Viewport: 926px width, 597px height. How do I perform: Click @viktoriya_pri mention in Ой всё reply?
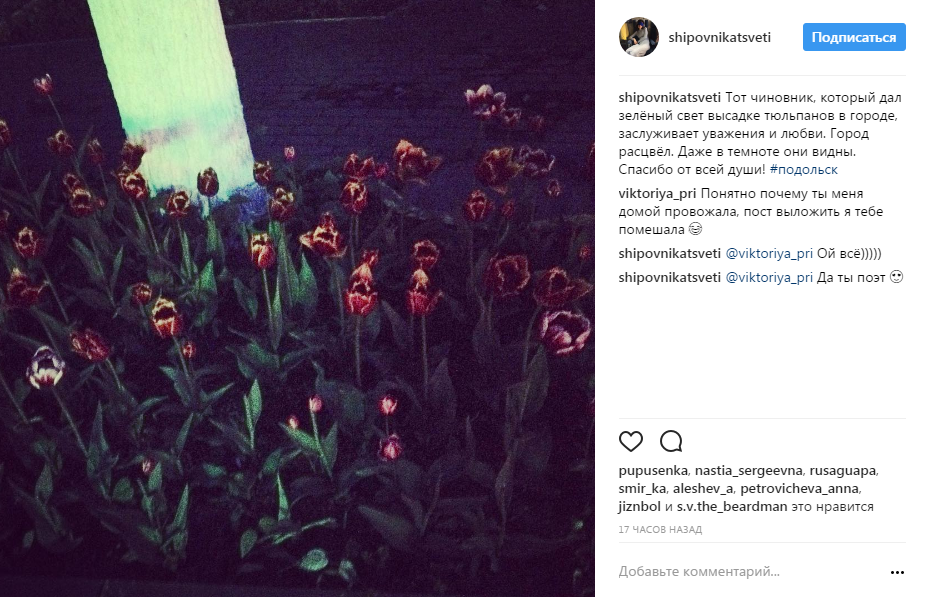coord(768,253)
